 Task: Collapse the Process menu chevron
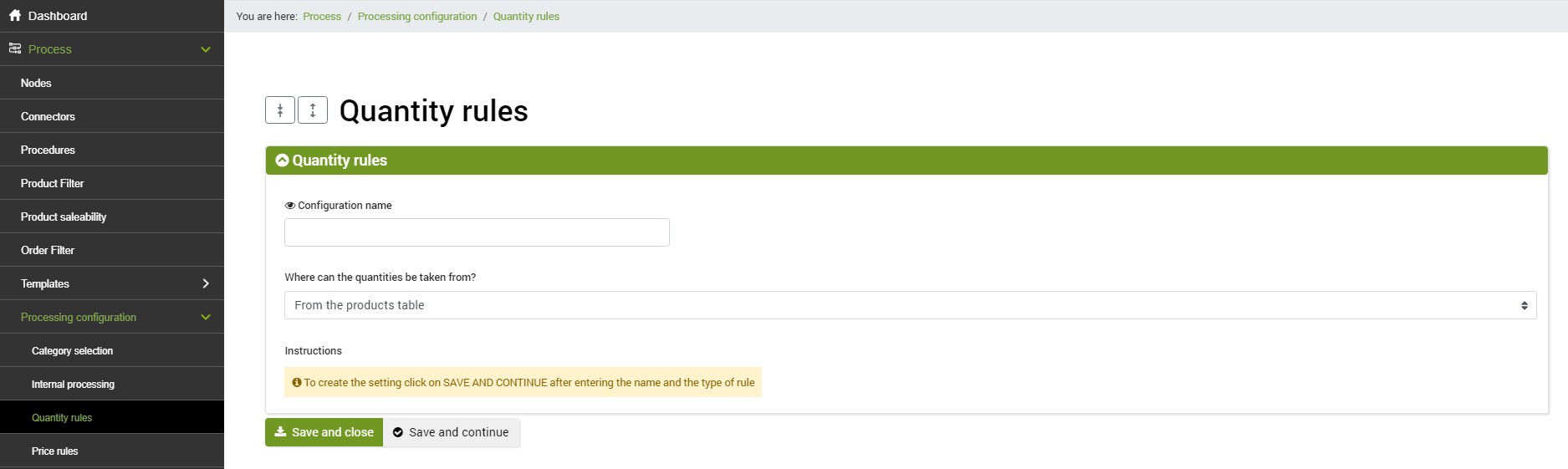206,49
